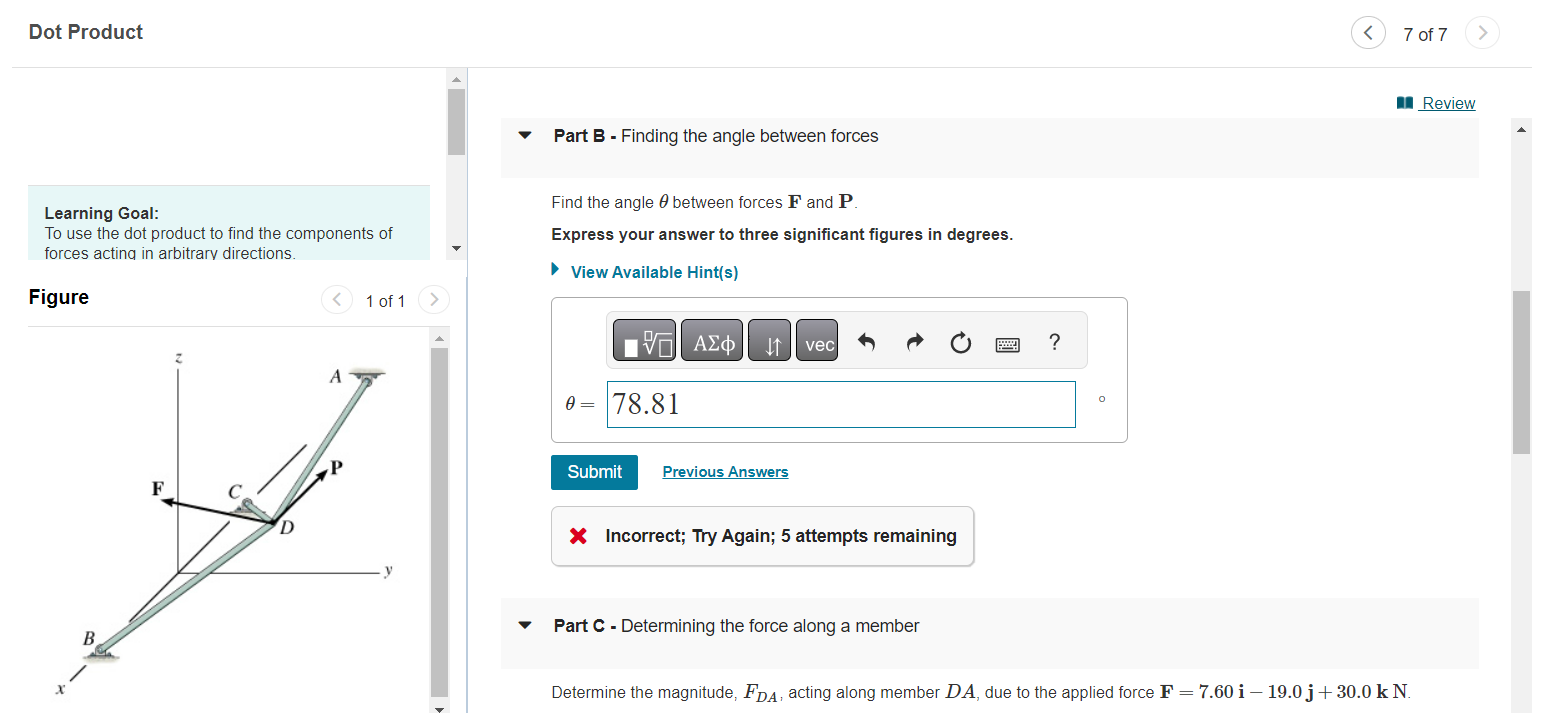The width and height of the screenshot is (1542, 713).
Task: Click the theta answer input field
Action: tap(841, 404)
